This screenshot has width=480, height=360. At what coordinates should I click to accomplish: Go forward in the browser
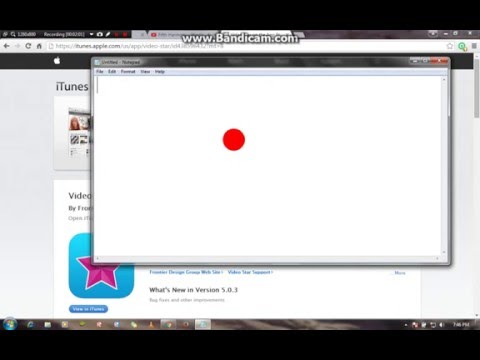coord(17,46)
